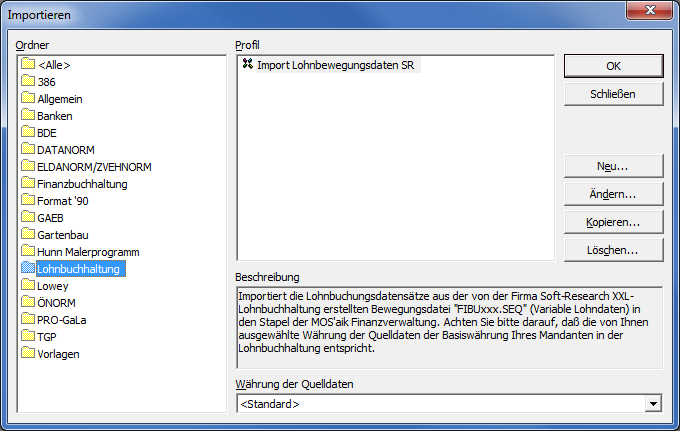
Task: Click the Gartenbau folder icon
Action: 28,234
